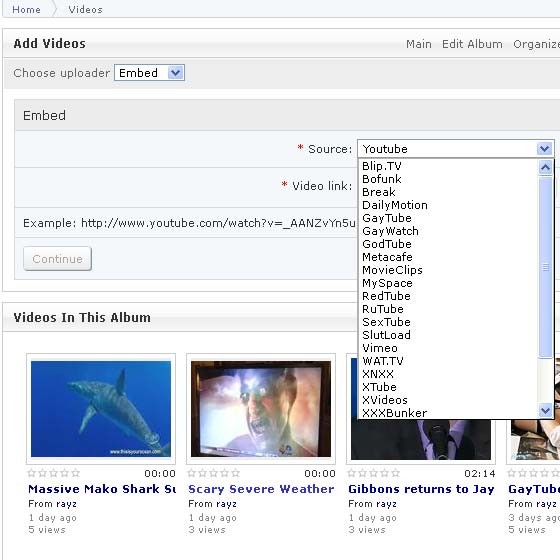Screen dimensions: 560x560
Task: Rate Scary Severe Weather video with stars
Action: pyautogui.click(x=214, y=473)
